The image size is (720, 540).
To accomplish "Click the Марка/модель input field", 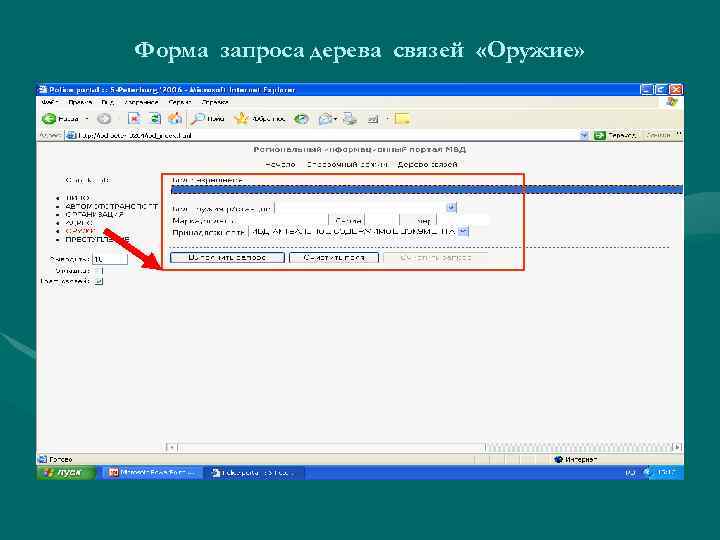I will click(282, 220).
